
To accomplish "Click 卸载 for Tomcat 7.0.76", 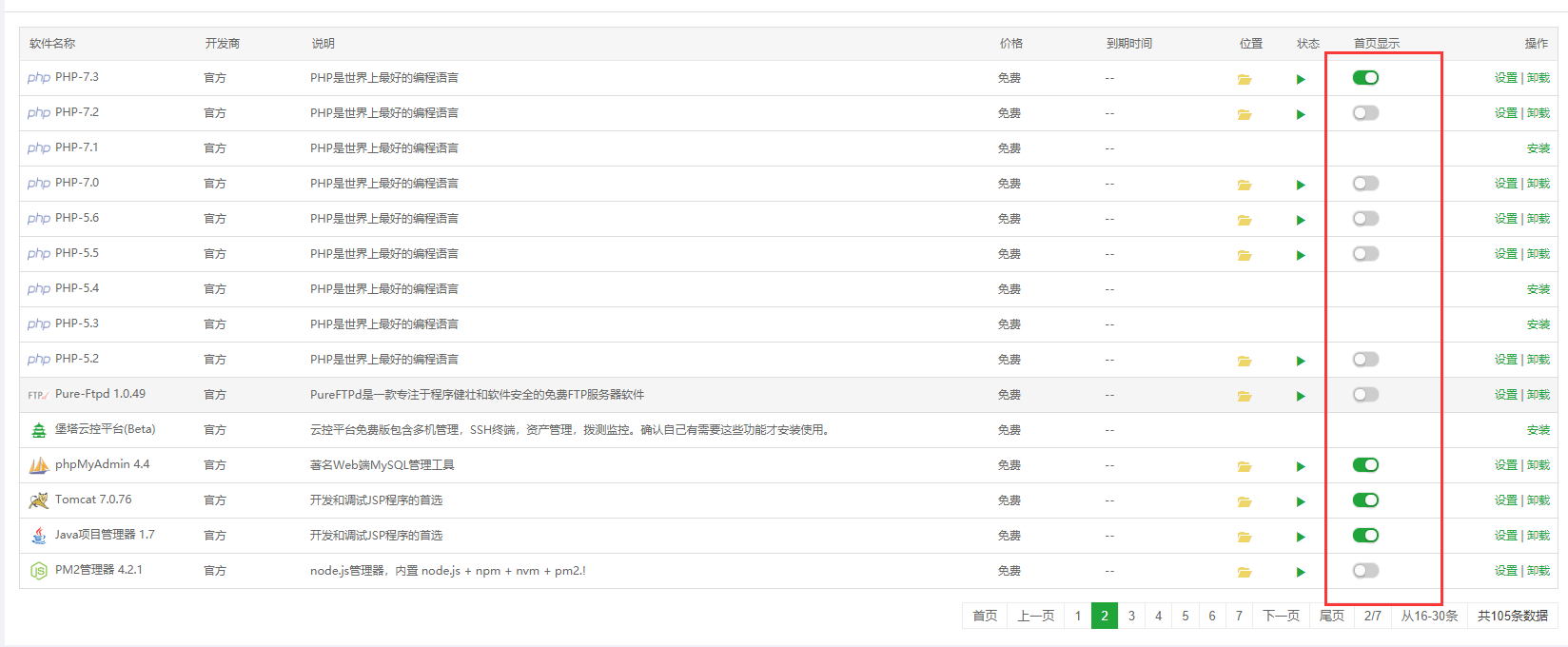I will tap(1539, 500).
